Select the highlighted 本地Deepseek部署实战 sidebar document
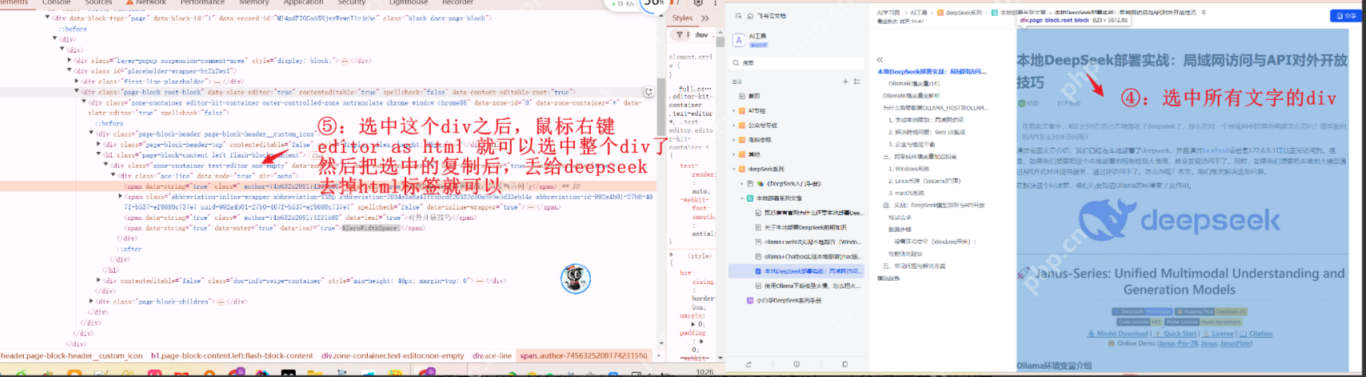This screenshot has width=1366, height=377. pyautogui.click(x=797, y=271)
